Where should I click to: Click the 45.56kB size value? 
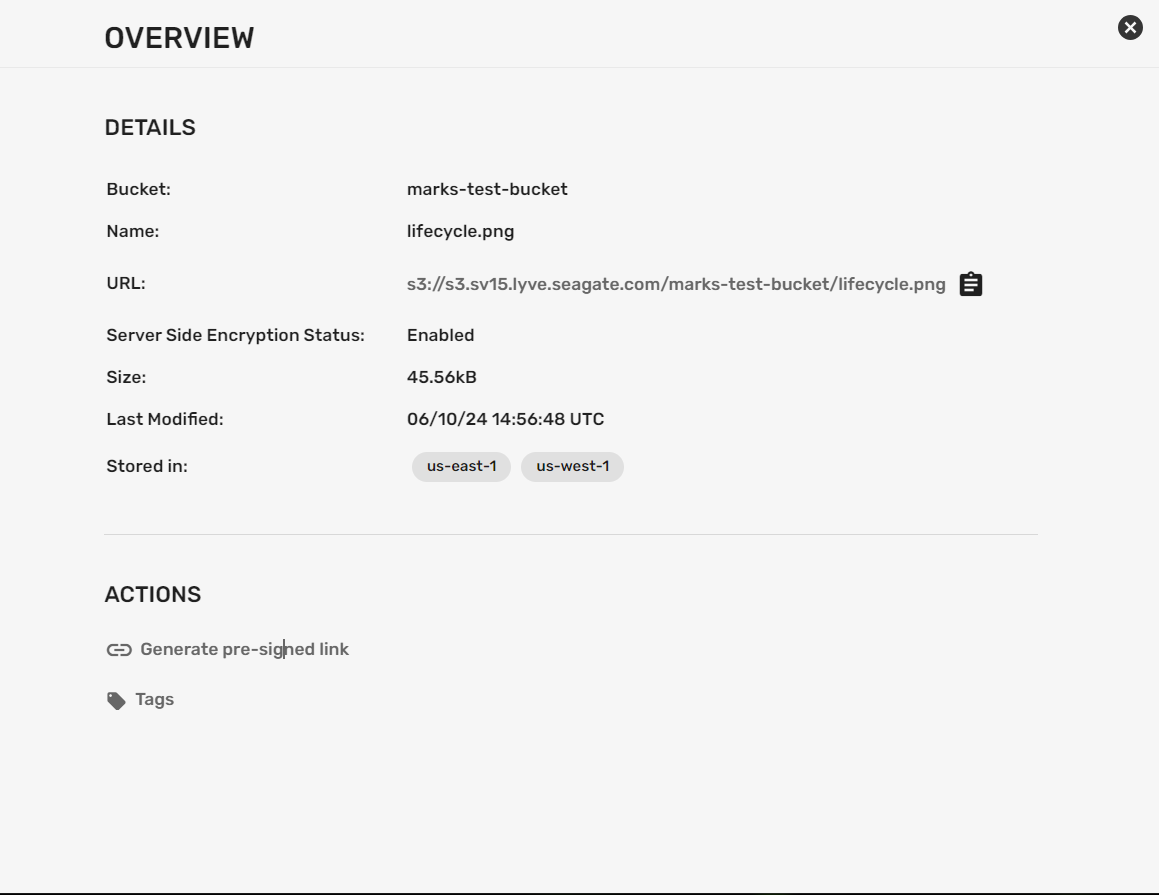(x=441, y=377)
